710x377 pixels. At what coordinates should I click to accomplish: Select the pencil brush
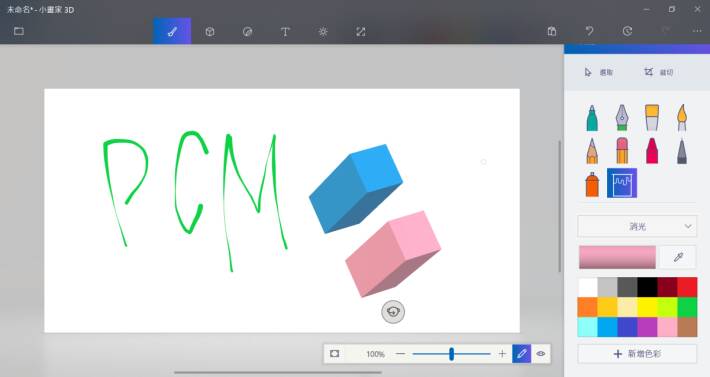592,151
